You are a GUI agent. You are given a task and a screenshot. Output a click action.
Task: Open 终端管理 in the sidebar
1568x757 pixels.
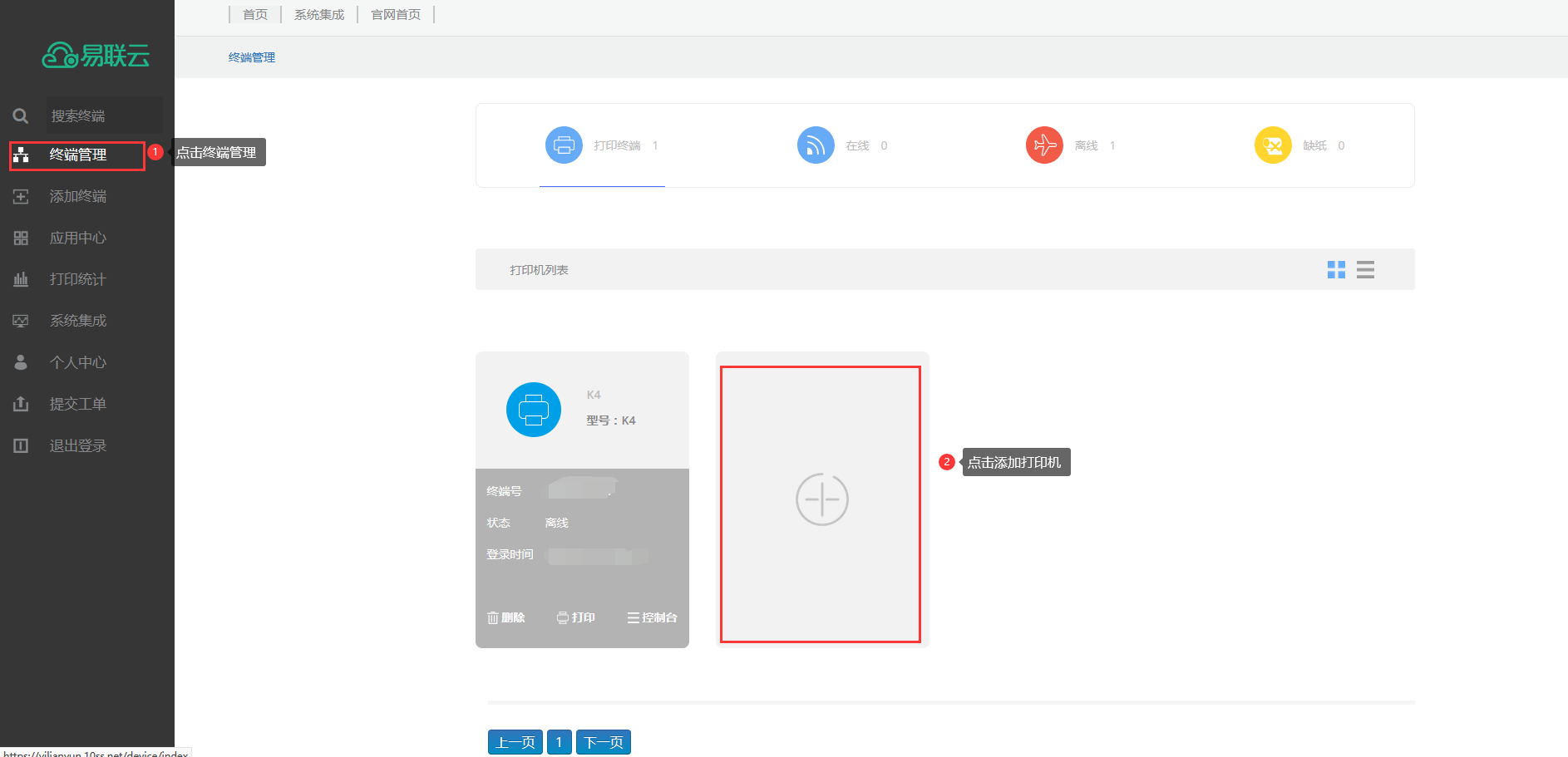[x=77, y=155]
